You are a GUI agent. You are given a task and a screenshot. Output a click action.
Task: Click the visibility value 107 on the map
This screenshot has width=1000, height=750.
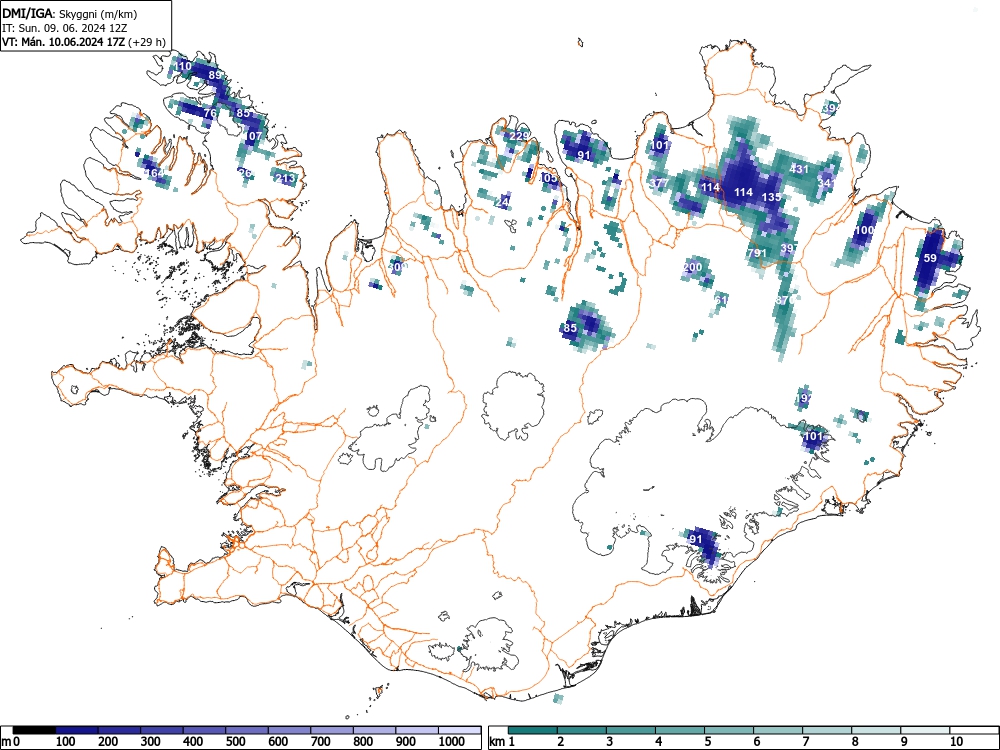pyautogui.click(x=253, y=136)
